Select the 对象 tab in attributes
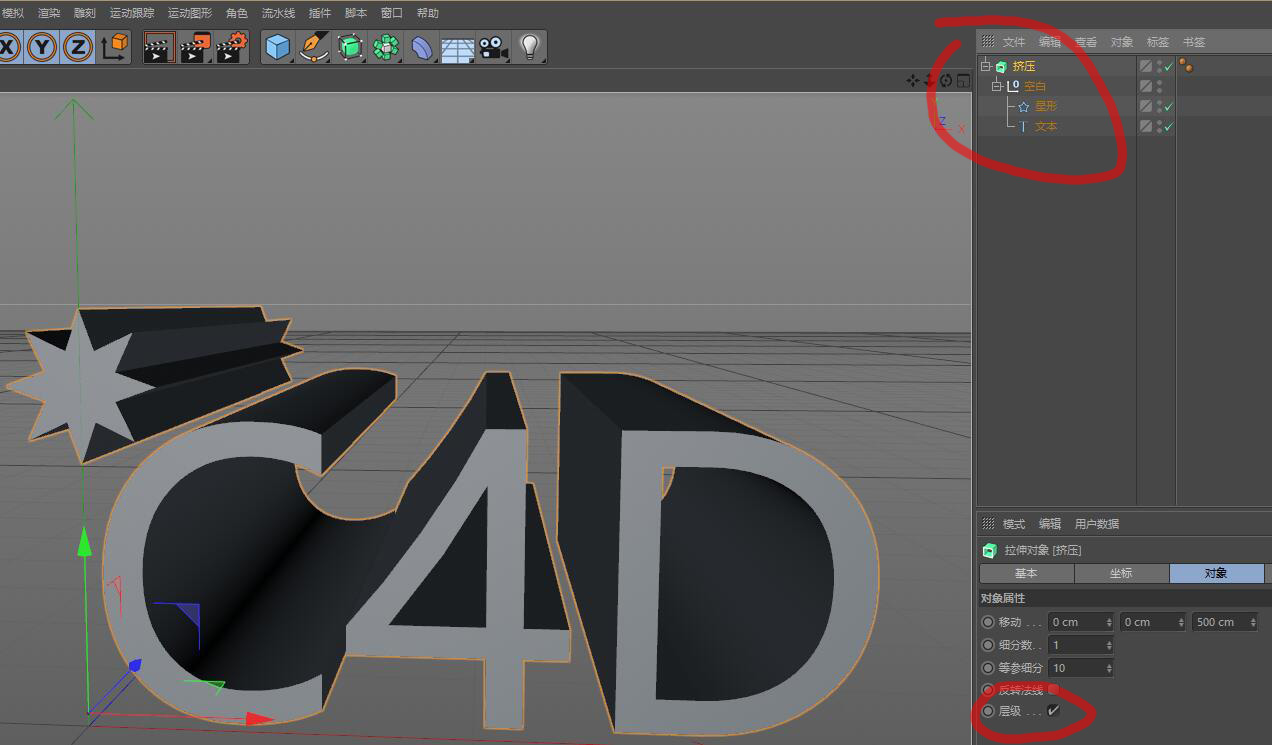1272x745 pixels. (x=1216, y=574)
